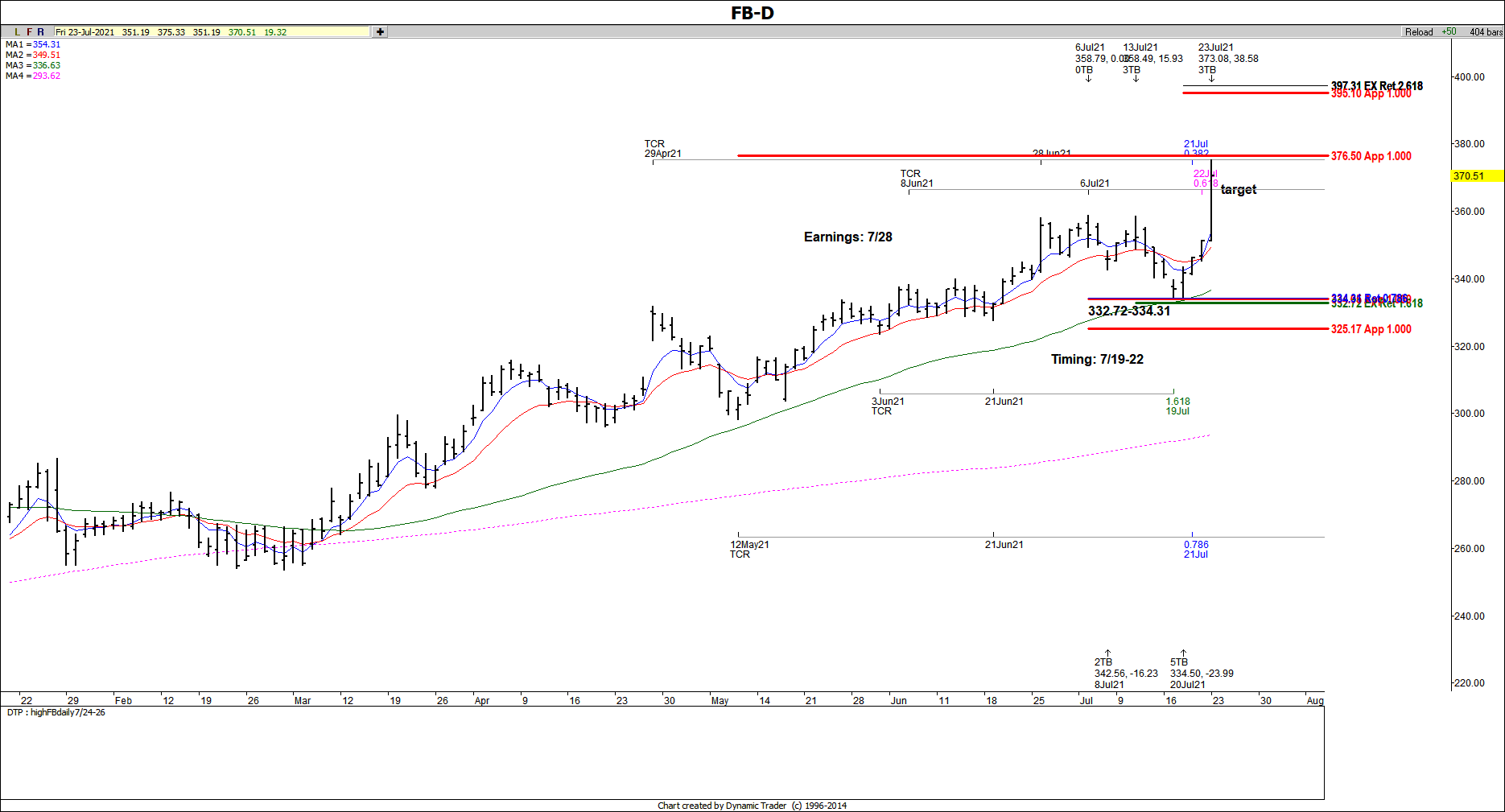Click the TCR 8Jun21 time cycle label
The image size is (1505, 812).
point(916,179)
